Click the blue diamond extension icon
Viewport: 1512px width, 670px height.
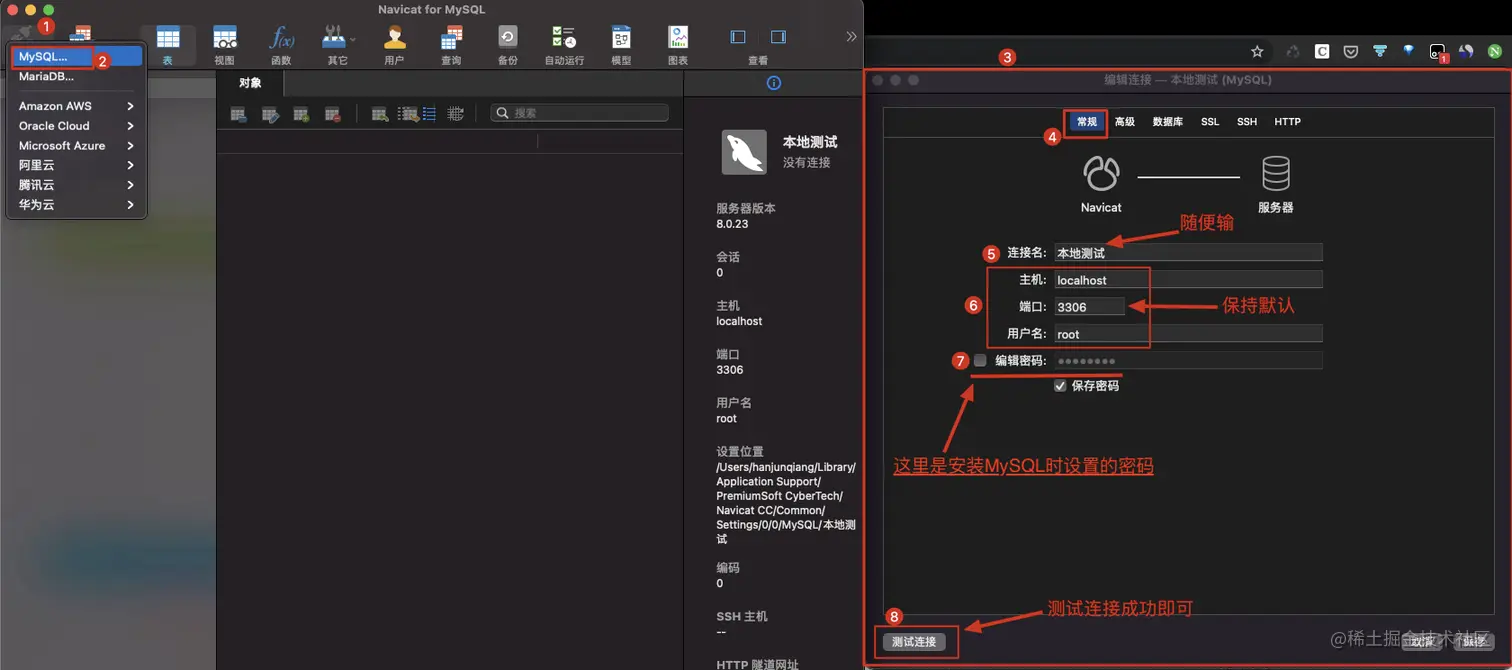click(1408, 51)
